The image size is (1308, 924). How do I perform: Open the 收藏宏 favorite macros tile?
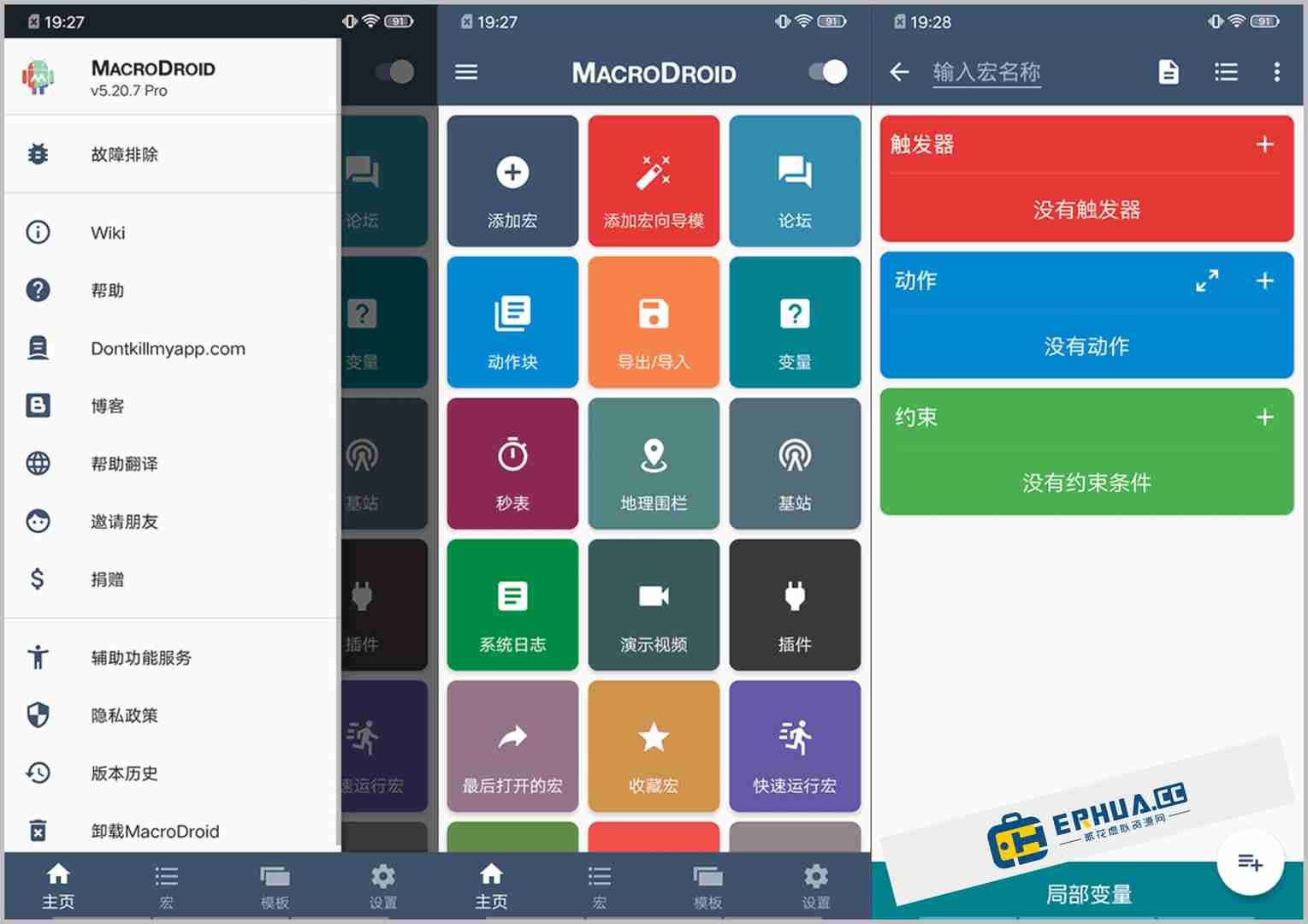(654, 746)
